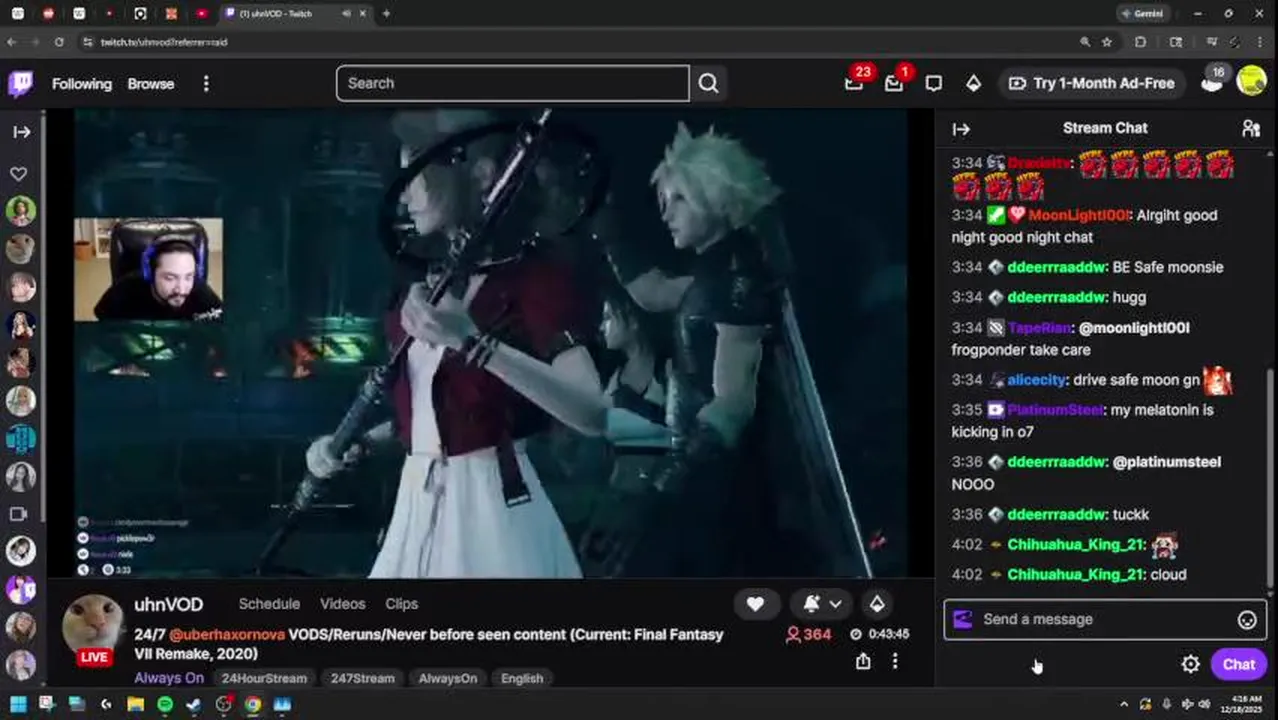1278x720 pixels.
Task: Open the notifications inbox icon
Action: tap(894, 84)
